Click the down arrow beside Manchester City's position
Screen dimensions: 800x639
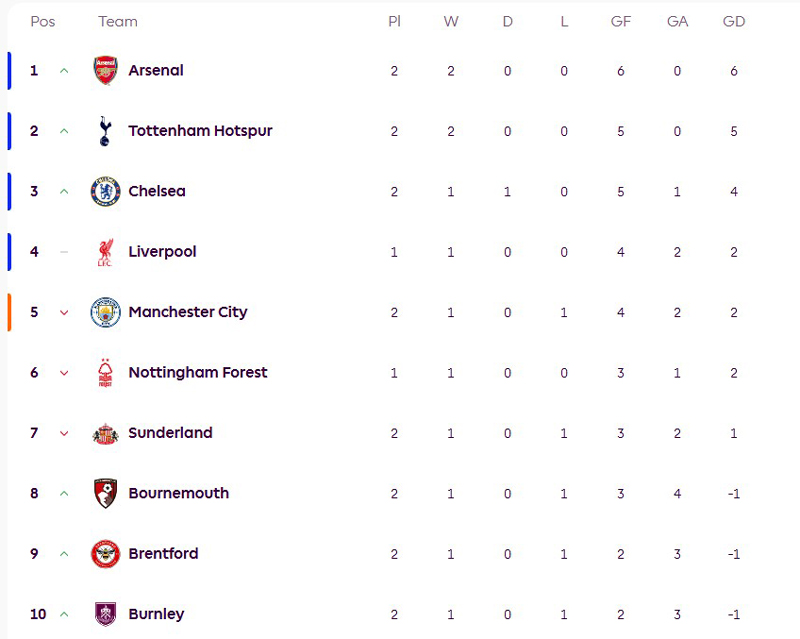pos(64,312)
